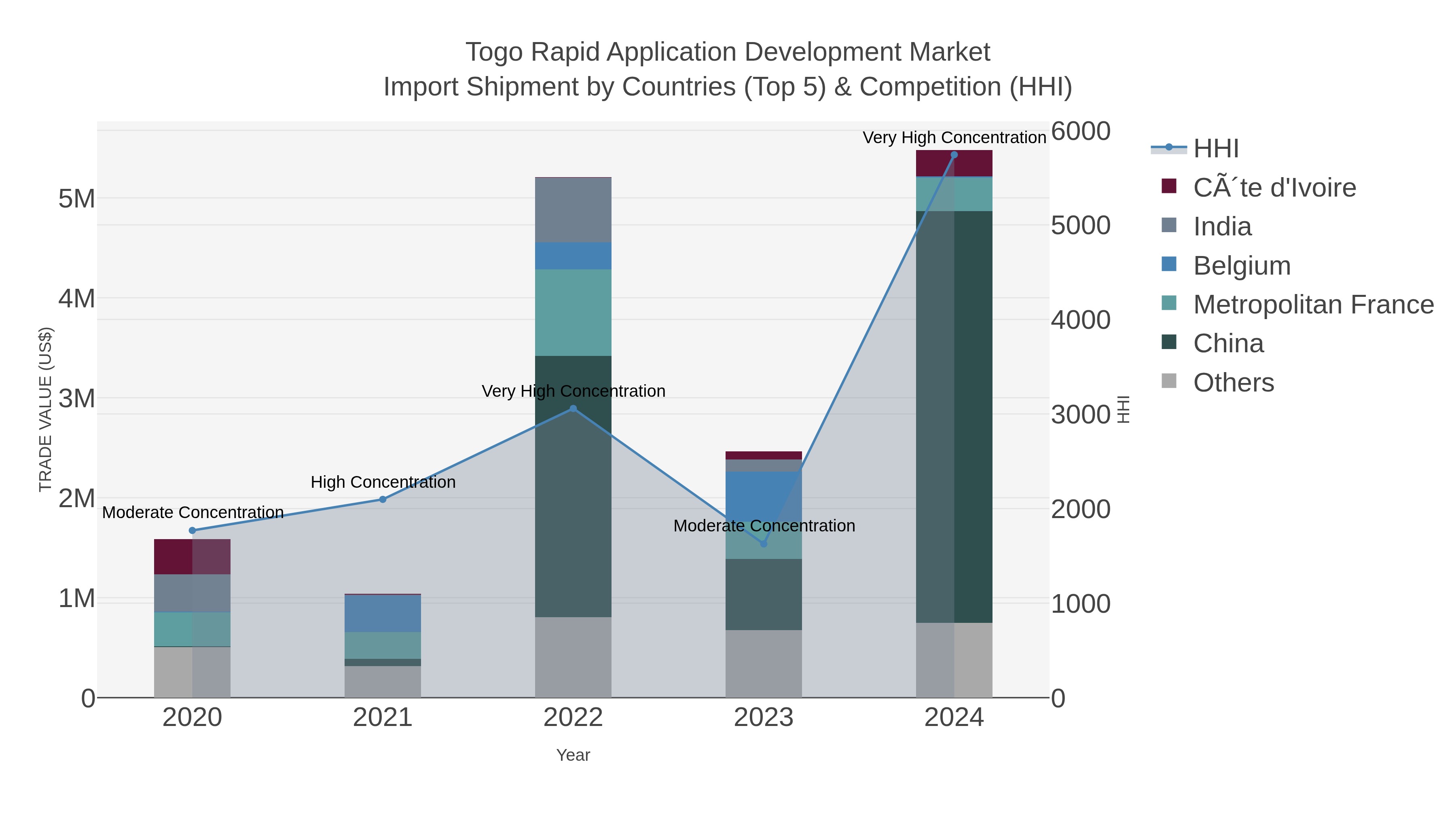Click the Others segment of the 2023 bar
Image resolution: width=1456 pixels, height=819 pixels.
pyautogui.click(x=764, y=664)
